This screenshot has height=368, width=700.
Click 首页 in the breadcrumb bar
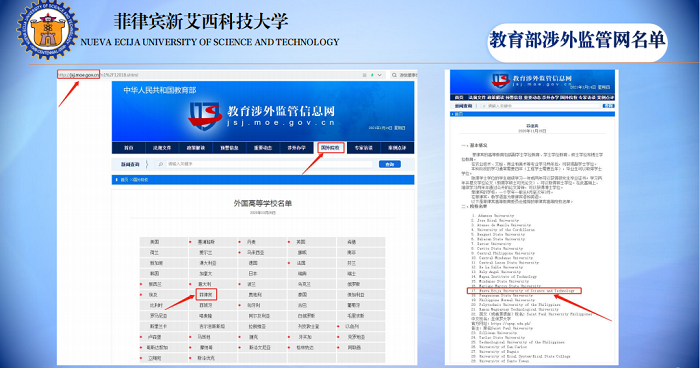[124, 180]
